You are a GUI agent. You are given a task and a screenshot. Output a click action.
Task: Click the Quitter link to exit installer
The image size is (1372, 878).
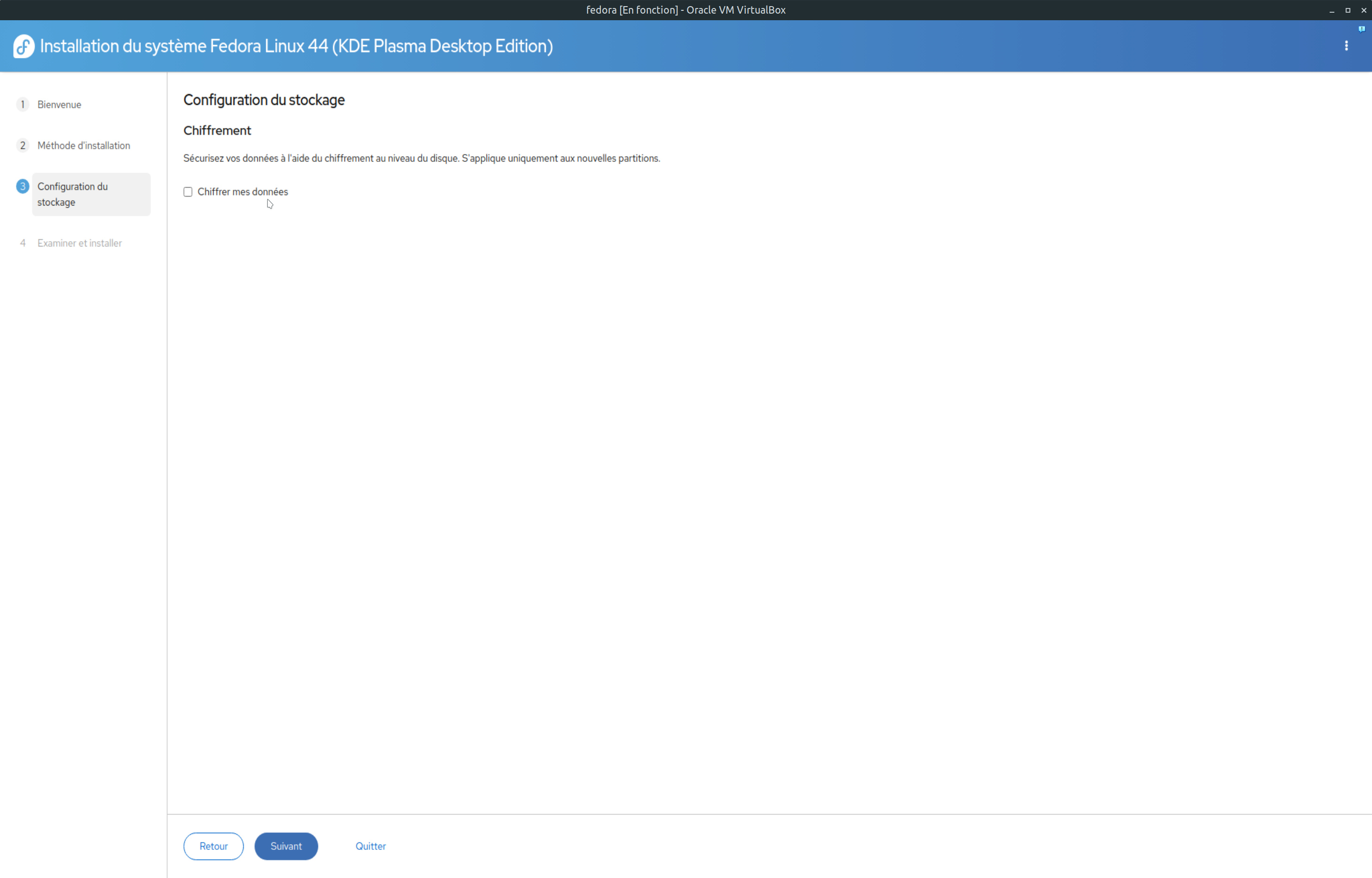click(x=371, y=846)
